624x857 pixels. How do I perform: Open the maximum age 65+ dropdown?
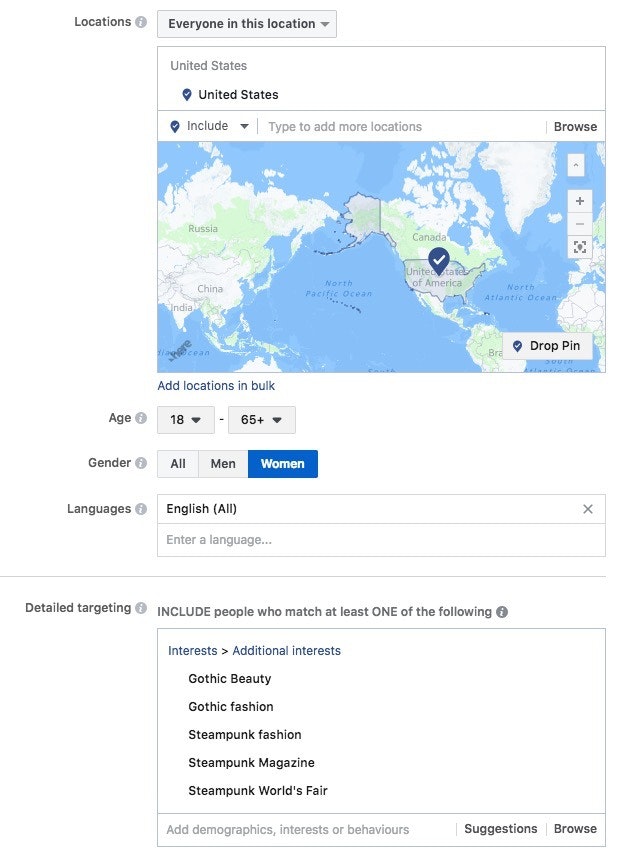tap(261, 420)
